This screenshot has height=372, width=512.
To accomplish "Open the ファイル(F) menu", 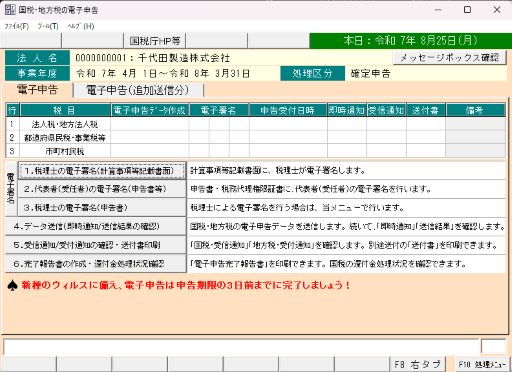I will (x=16, y=26).
